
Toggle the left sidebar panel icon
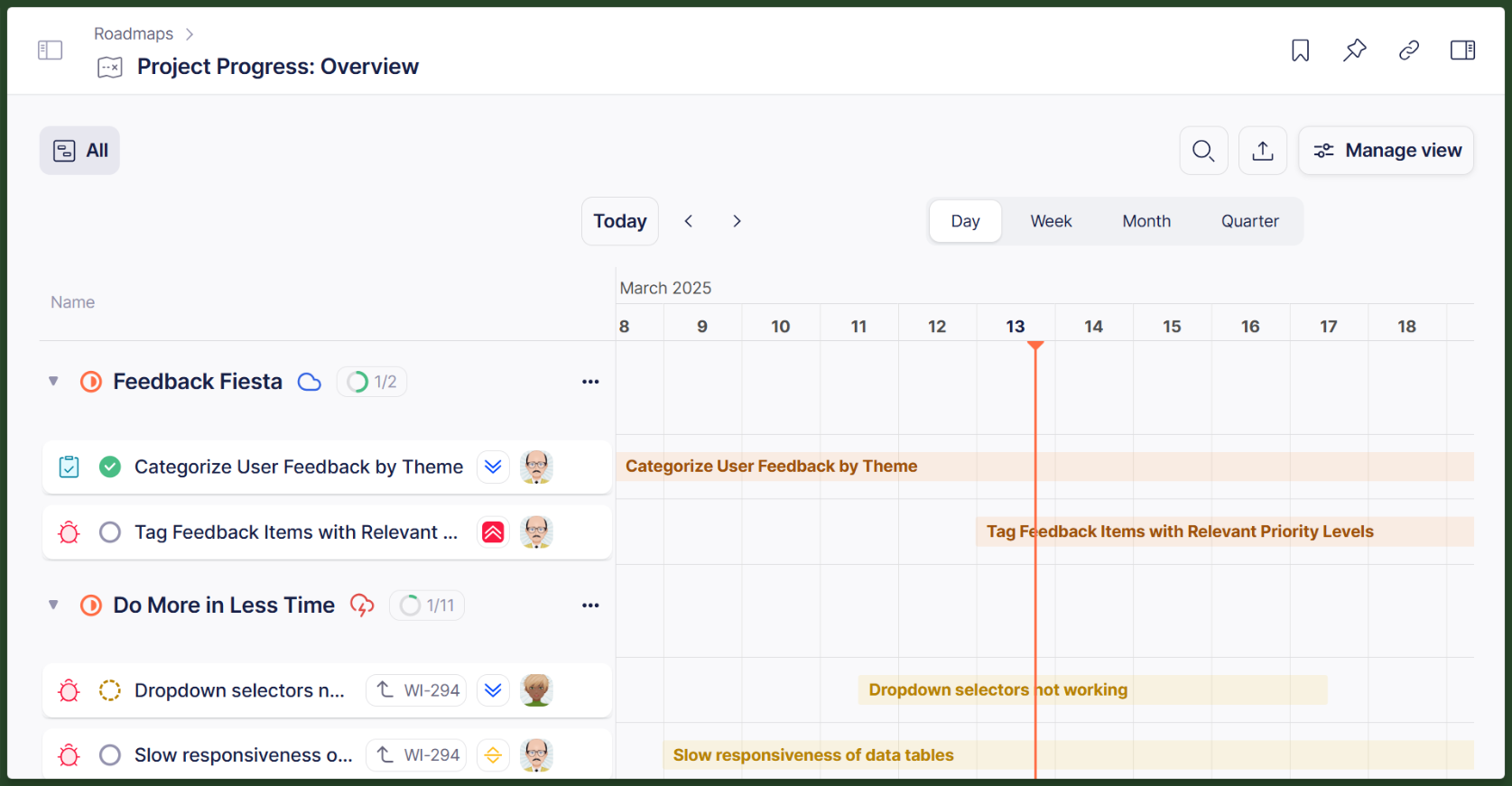(50, 51)
